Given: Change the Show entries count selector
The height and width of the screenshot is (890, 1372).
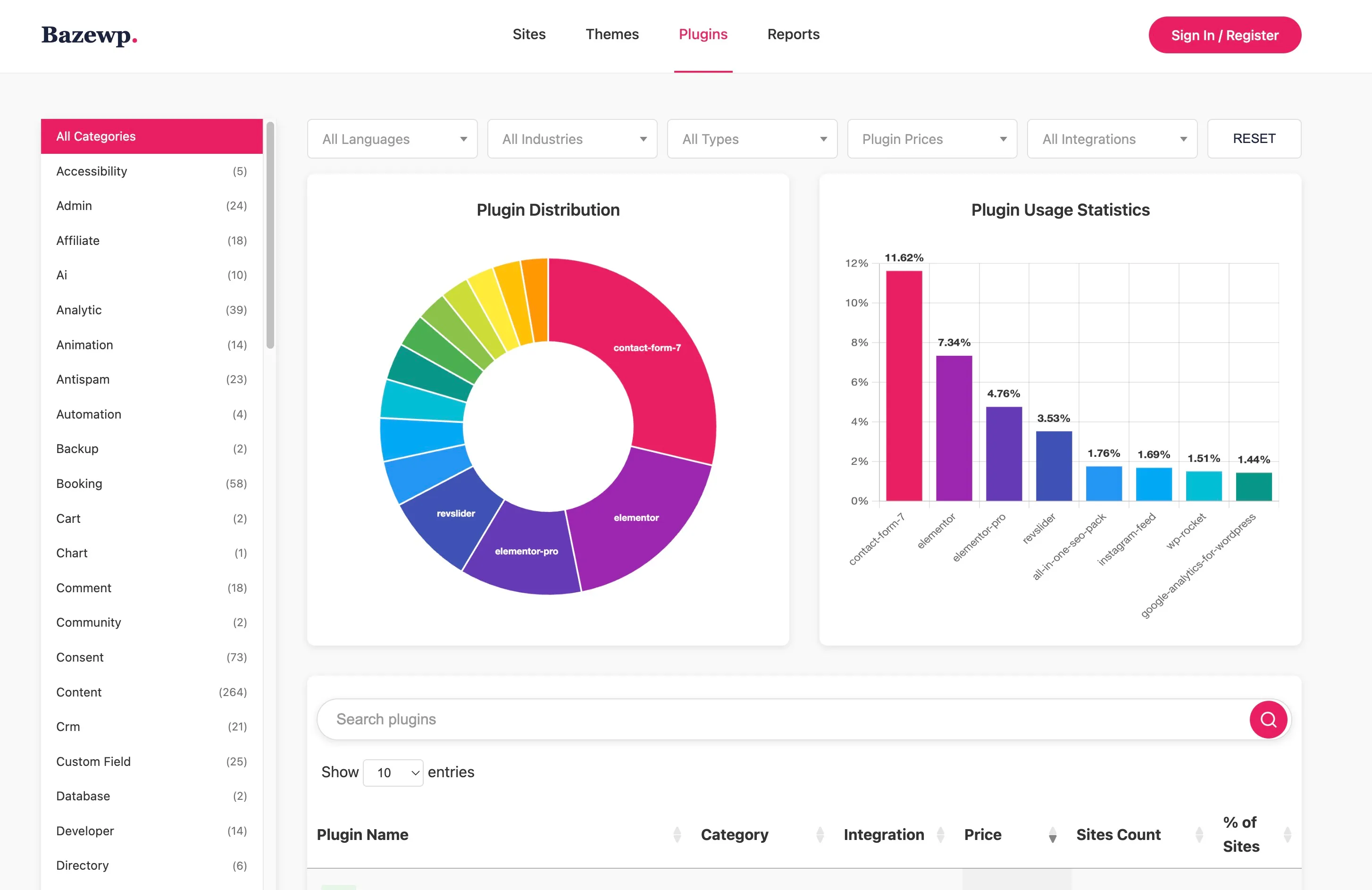Looking at the screenshot, I should 393,772.
